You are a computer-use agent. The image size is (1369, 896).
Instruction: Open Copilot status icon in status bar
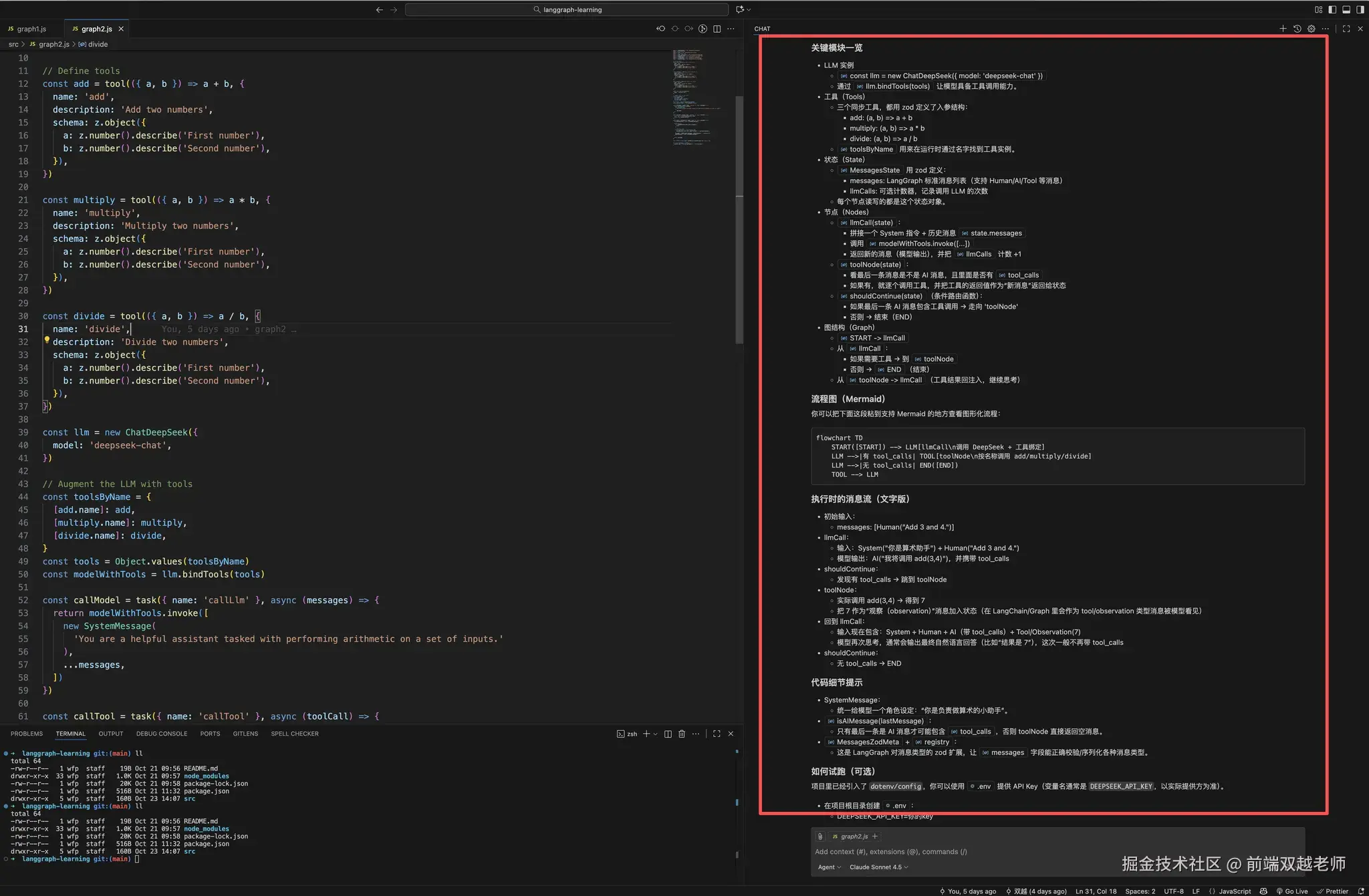click(1263, 891)
